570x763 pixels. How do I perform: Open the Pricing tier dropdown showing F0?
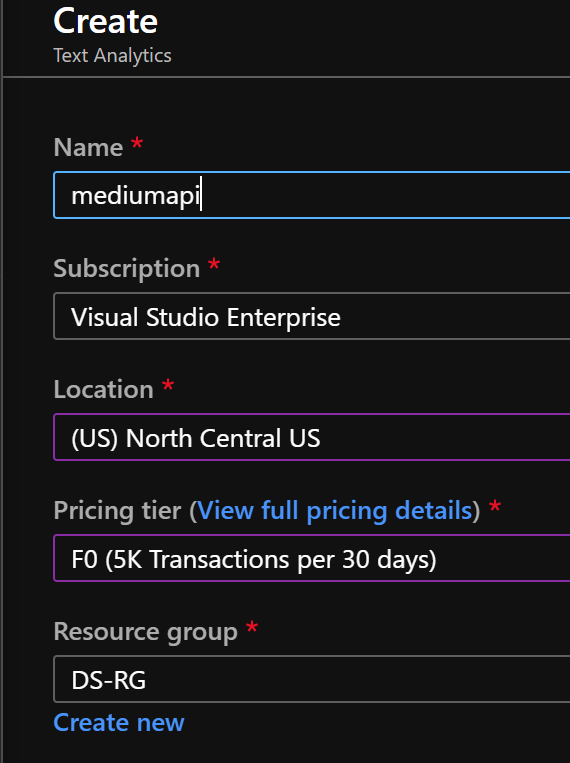(312, 558)
